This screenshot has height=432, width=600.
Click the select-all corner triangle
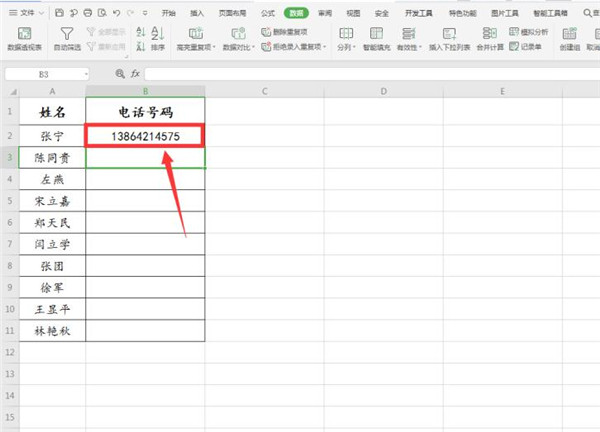13,92
